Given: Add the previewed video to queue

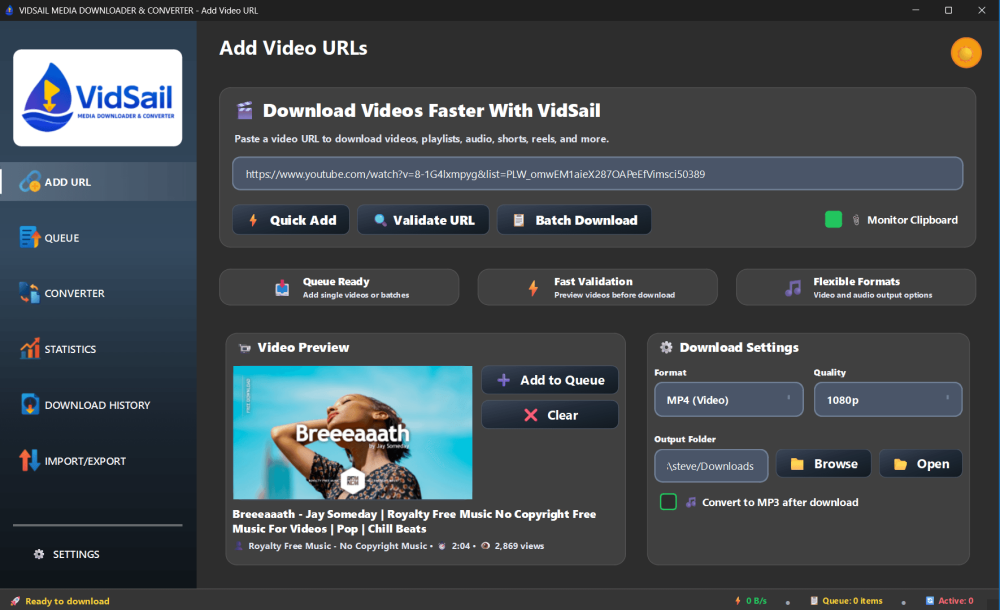Looking at the screenshot, I should click(550, 380).
